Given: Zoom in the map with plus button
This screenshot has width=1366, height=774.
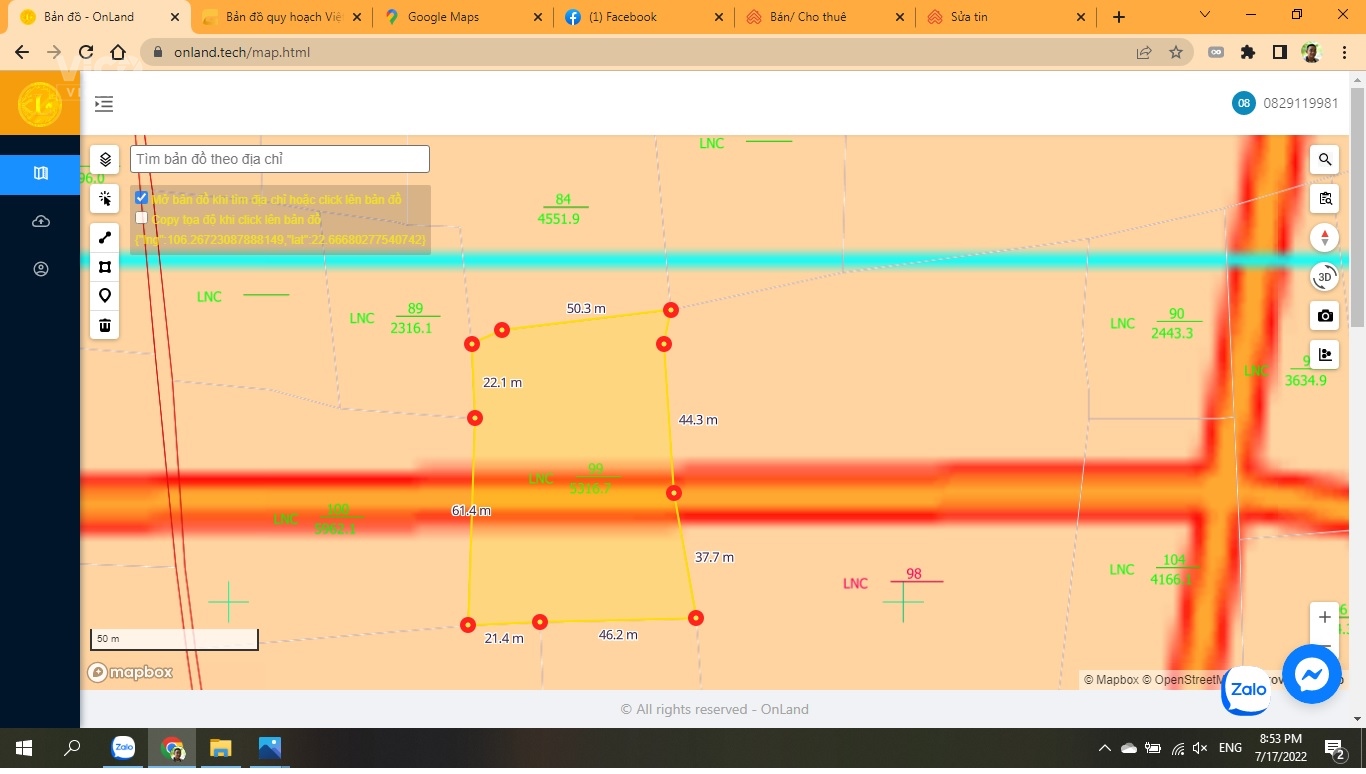Looking at the screenshot, I should click(1325, 617).
